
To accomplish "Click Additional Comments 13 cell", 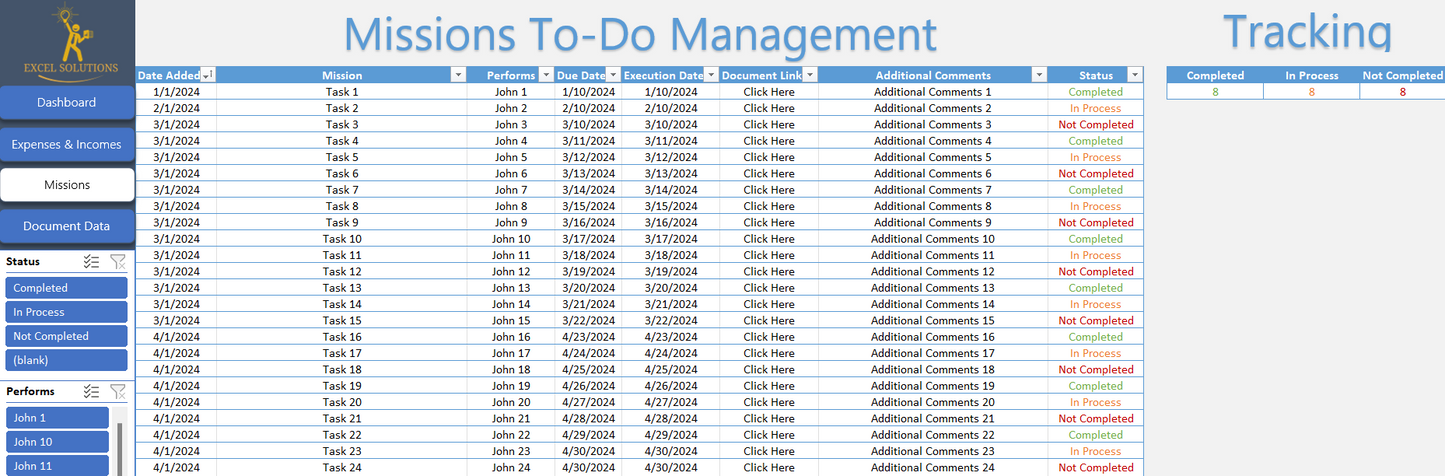I will 933,288.
